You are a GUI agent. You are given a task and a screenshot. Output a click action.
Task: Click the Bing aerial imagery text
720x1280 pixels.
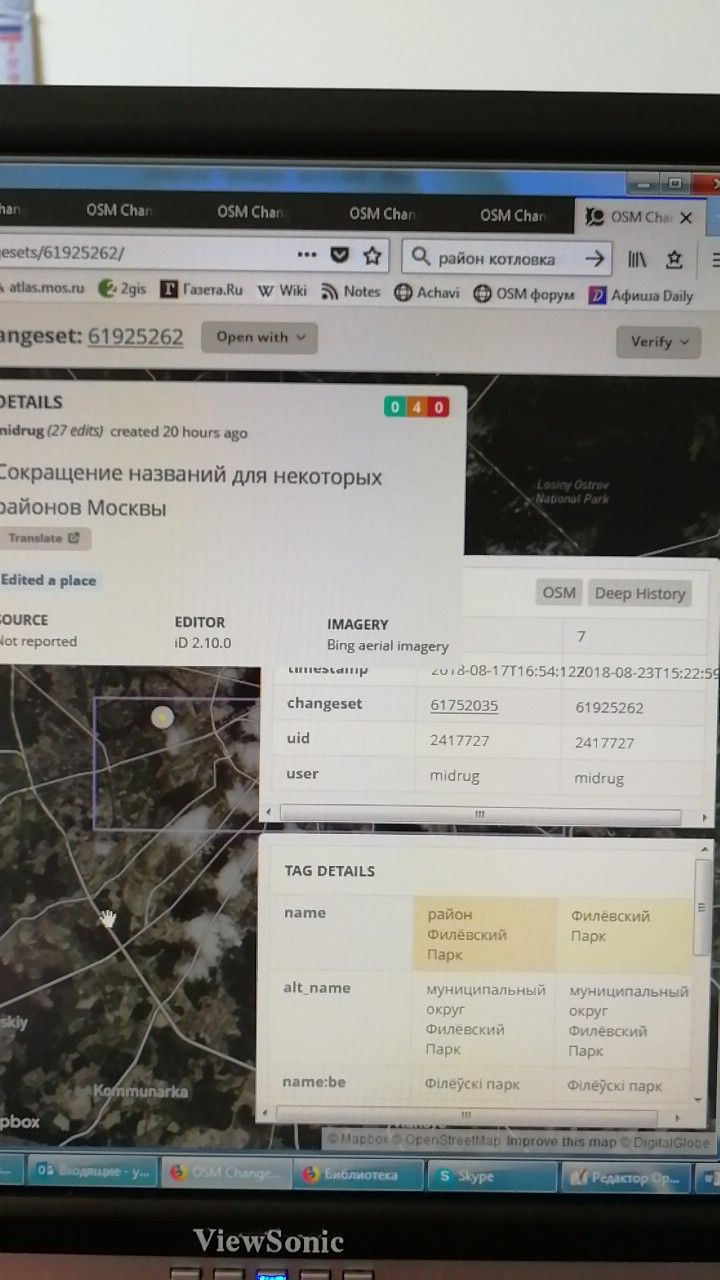[x=388, y=645]
